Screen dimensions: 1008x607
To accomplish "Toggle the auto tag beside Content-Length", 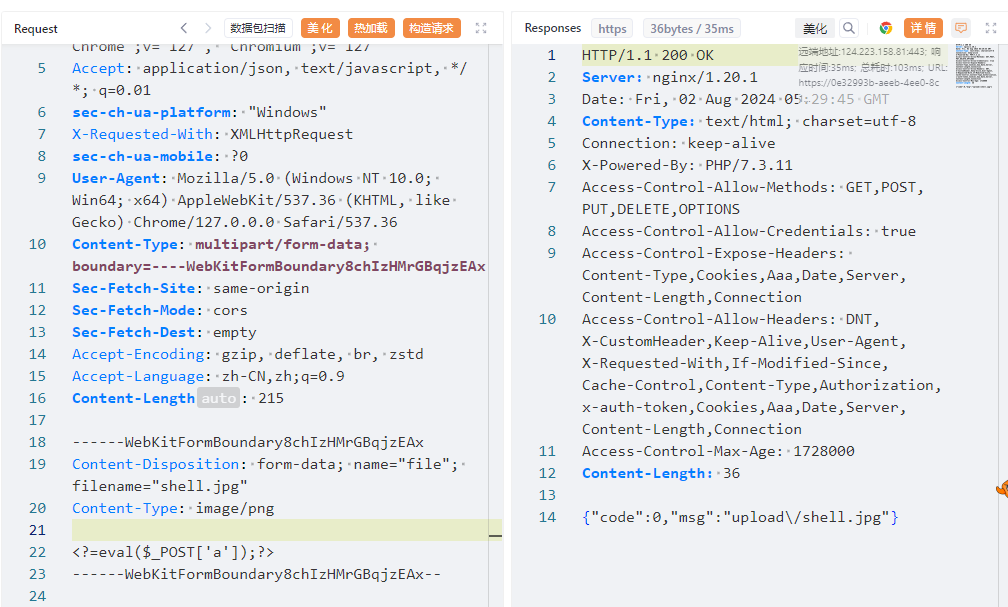I will pyautogui.click(x=219, y=398).
